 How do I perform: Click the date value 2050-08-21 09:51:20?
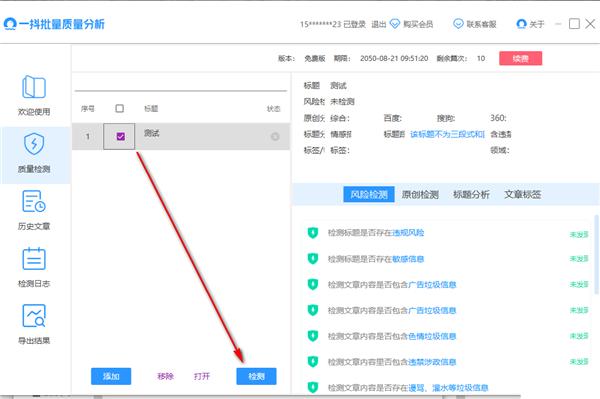[x=394, y=59]
